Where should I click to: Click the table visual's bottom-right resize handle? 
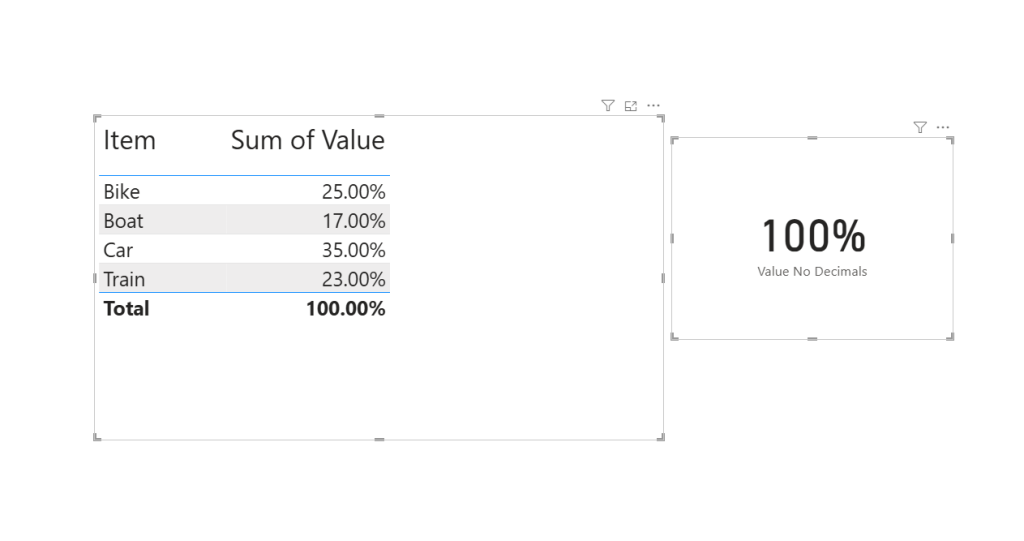coord(661,437)
